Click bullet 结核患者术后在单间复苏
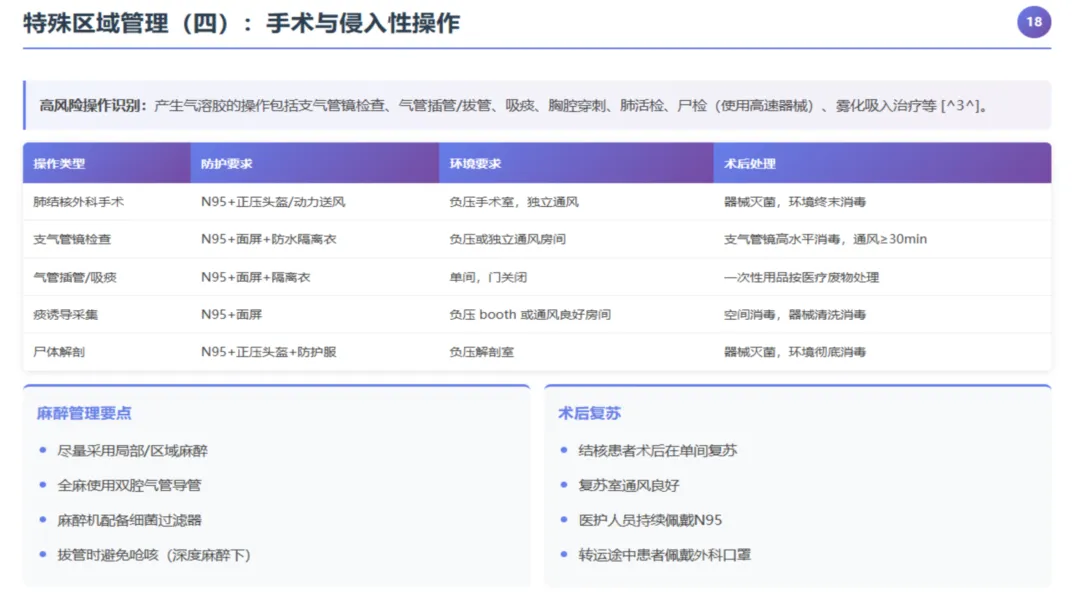The height and width of the screenshot is (608, 1080). (658, 450)
